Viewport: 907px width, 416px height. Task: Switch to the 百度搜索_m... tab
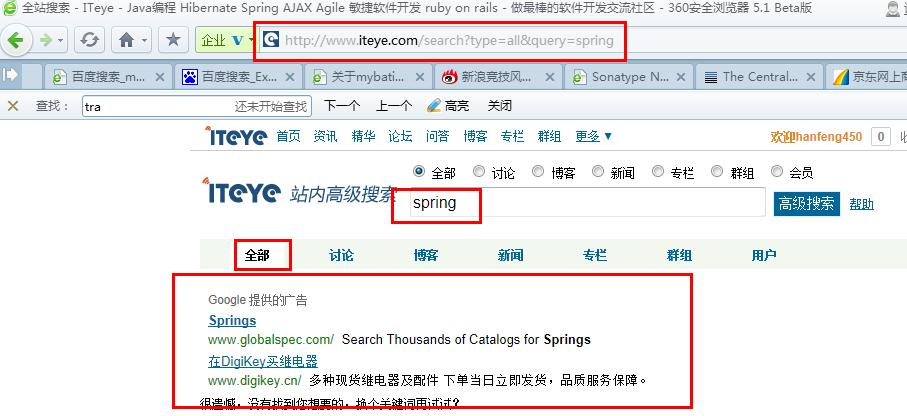pos(108,76)
